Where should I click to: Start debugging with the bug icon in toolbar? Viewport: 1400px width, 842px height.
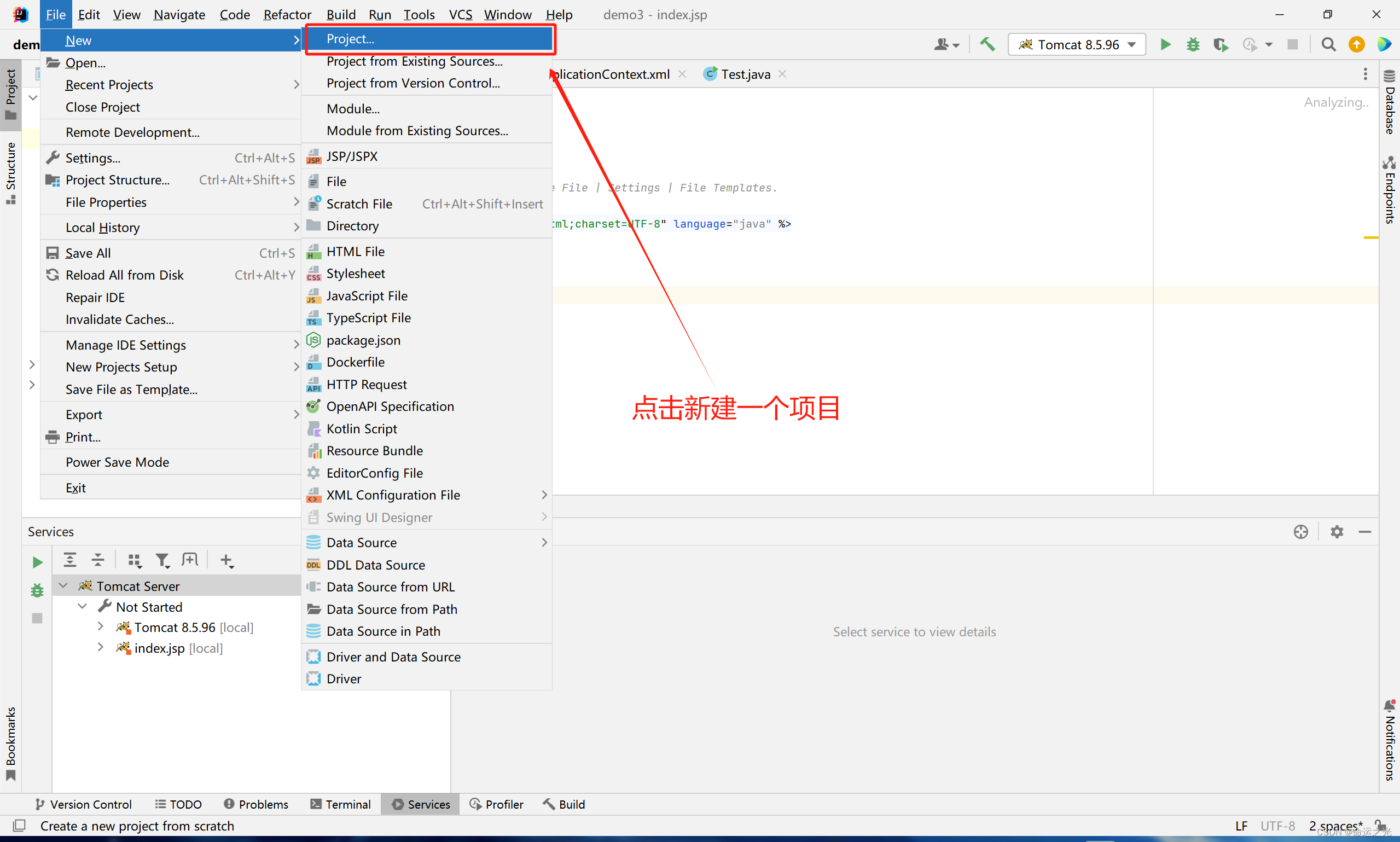pyautogui.click(x=1193, y=44)
